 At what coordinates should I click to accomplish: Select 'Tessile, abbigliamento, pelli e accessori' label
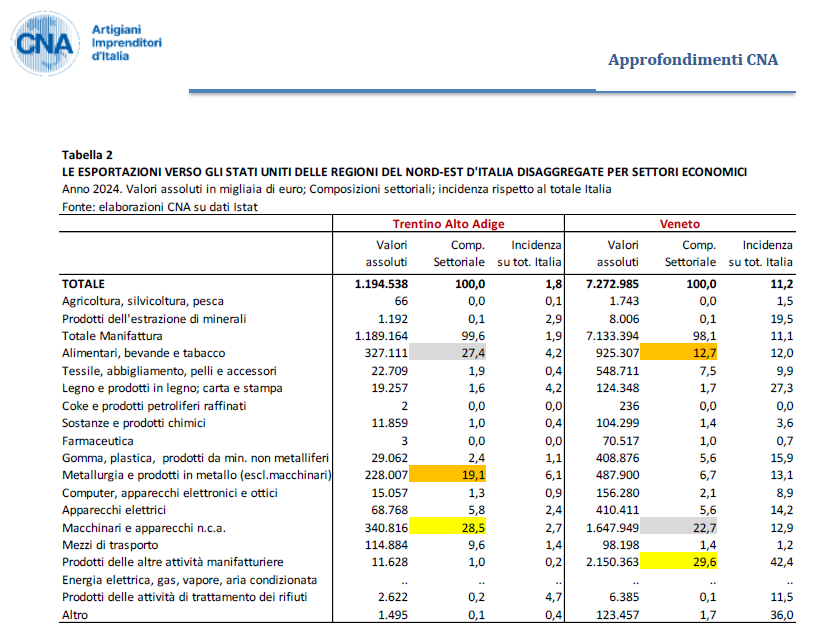pos(169,371)
